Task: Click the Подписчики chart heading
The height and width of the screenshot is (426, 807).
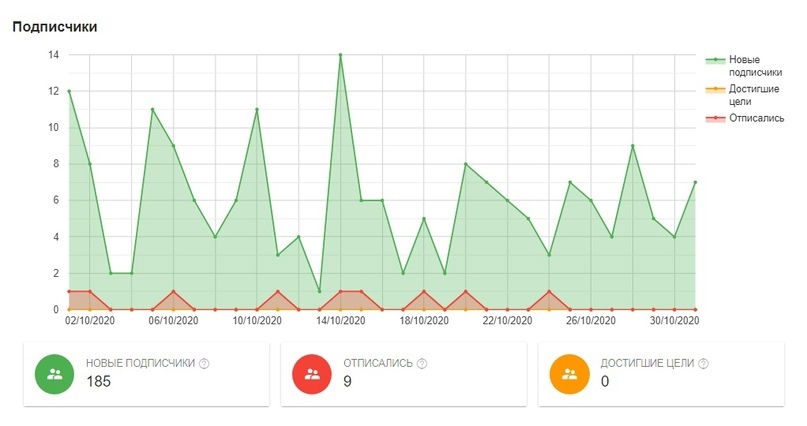Action: click(54, 26)
